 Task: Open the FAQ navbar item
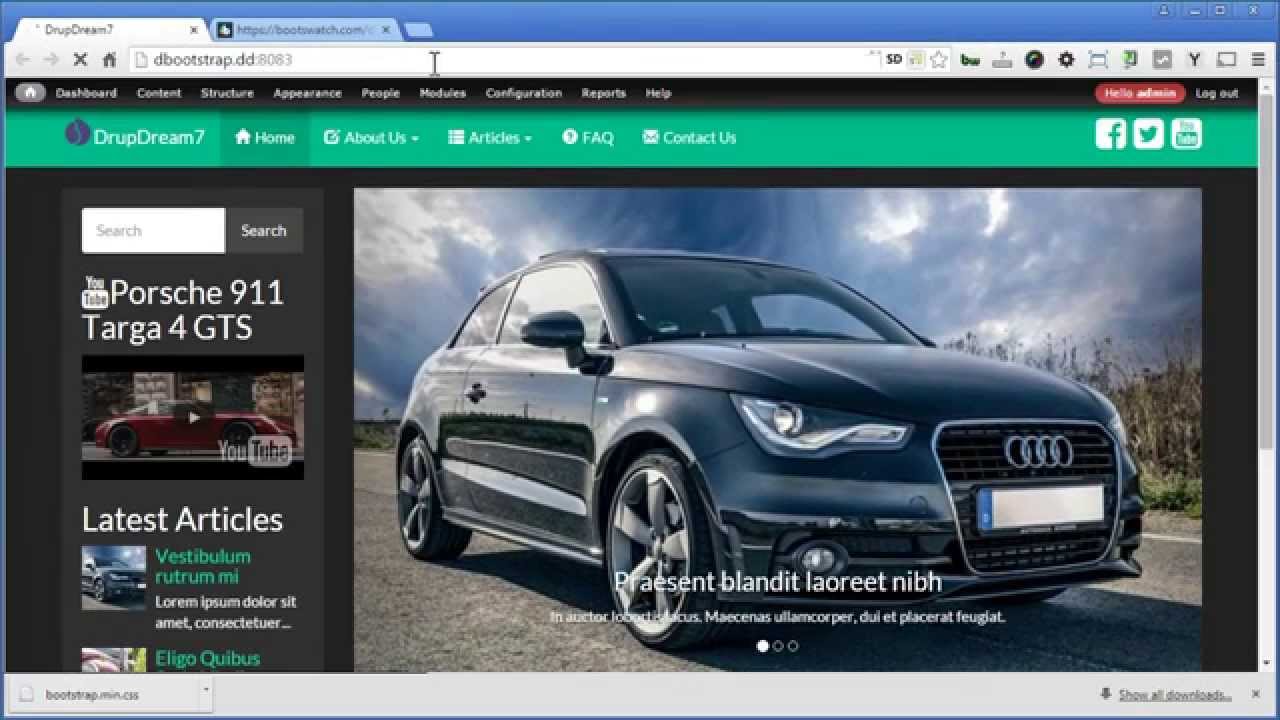[x=588, y=138]
